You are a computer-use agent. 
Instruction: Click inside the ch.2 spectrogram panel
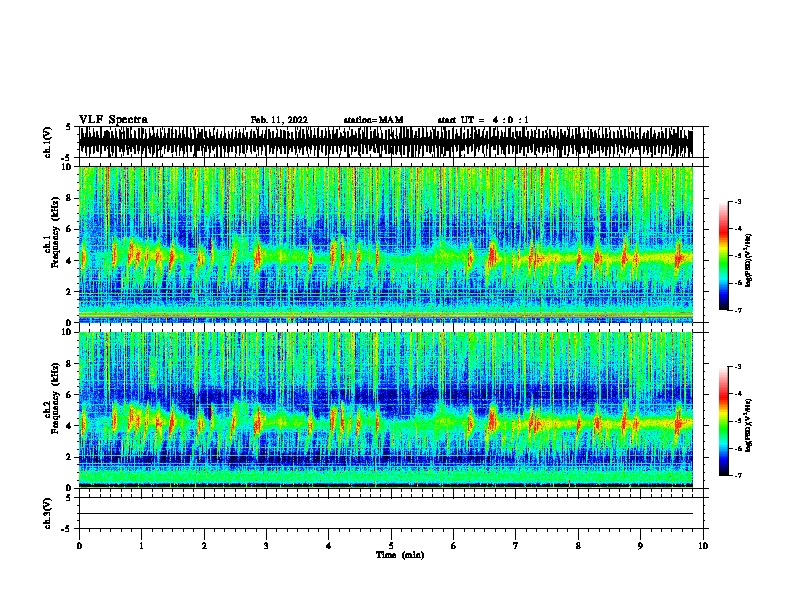385,410
